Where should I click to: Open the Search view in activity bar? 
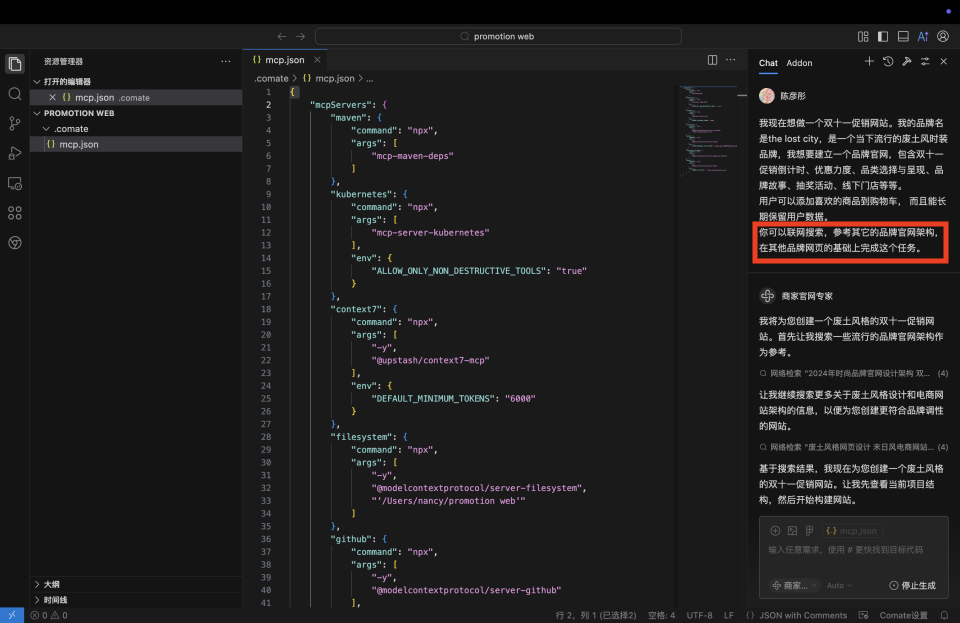coord(15,93)
